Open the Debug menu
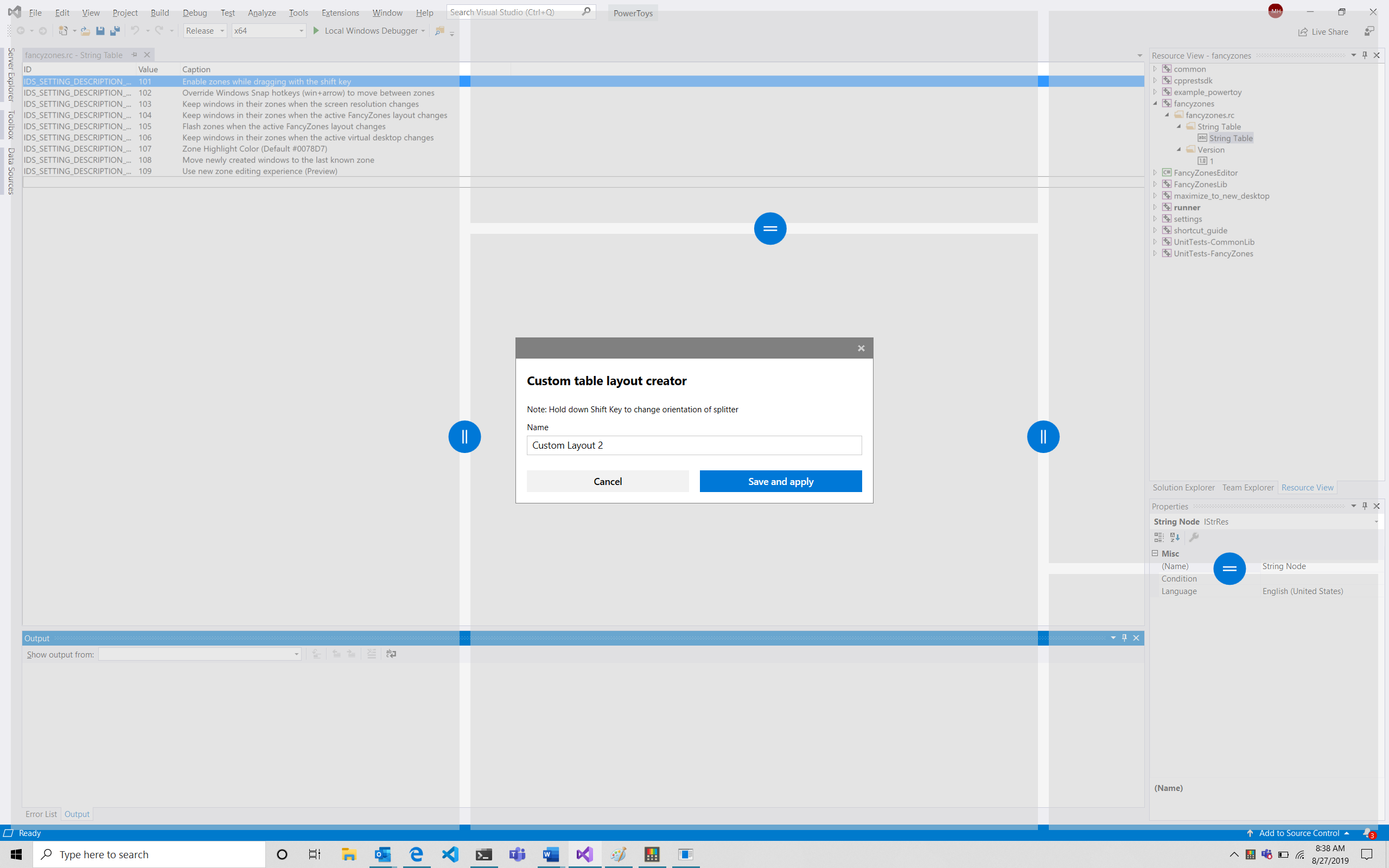 (195, 12)
